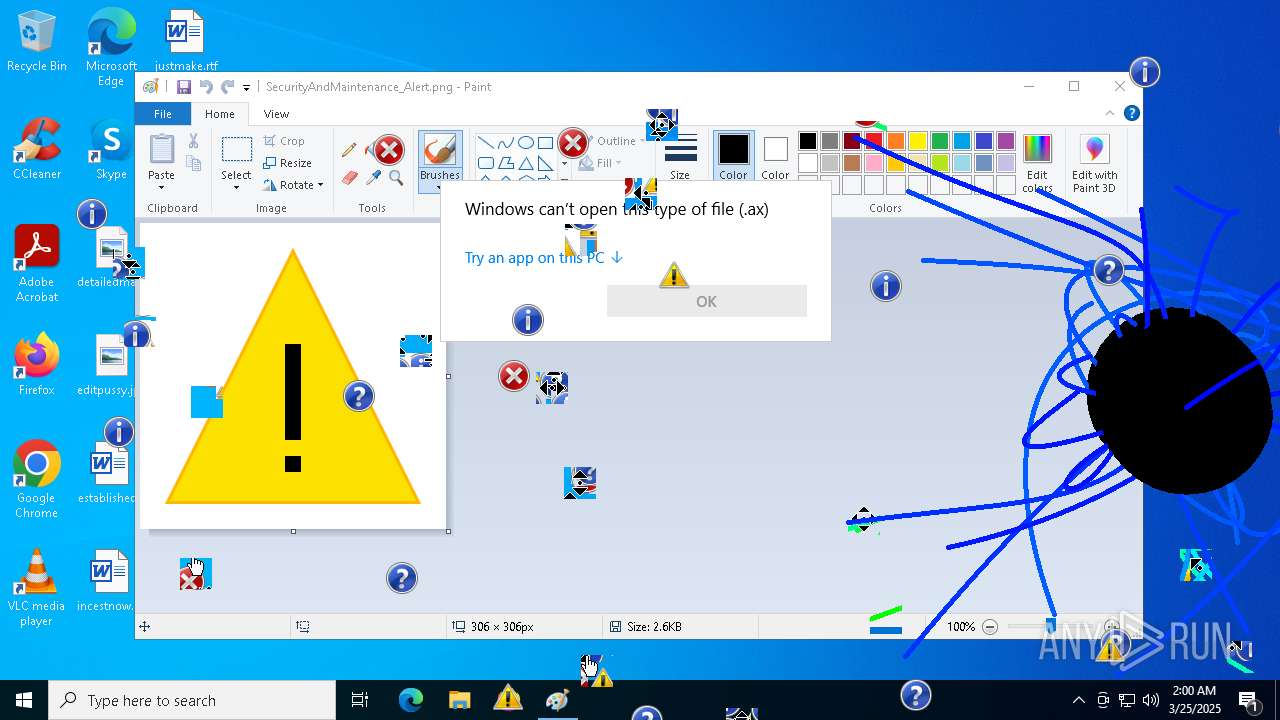Open File Explorer from the taskbar
1280x720 pixels.
point(459,700)
